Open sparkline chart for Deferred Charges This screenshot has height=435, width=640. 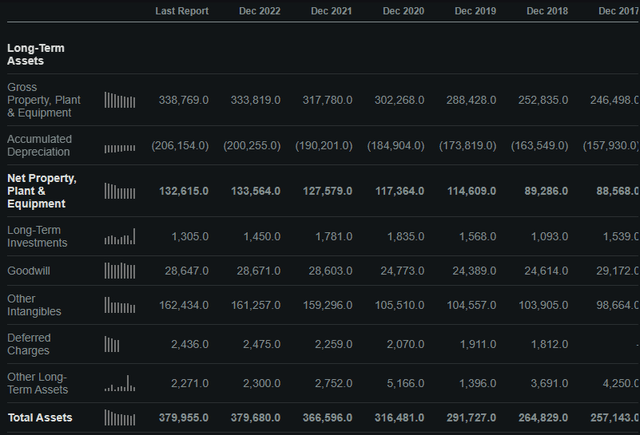[x=112, y=344]
